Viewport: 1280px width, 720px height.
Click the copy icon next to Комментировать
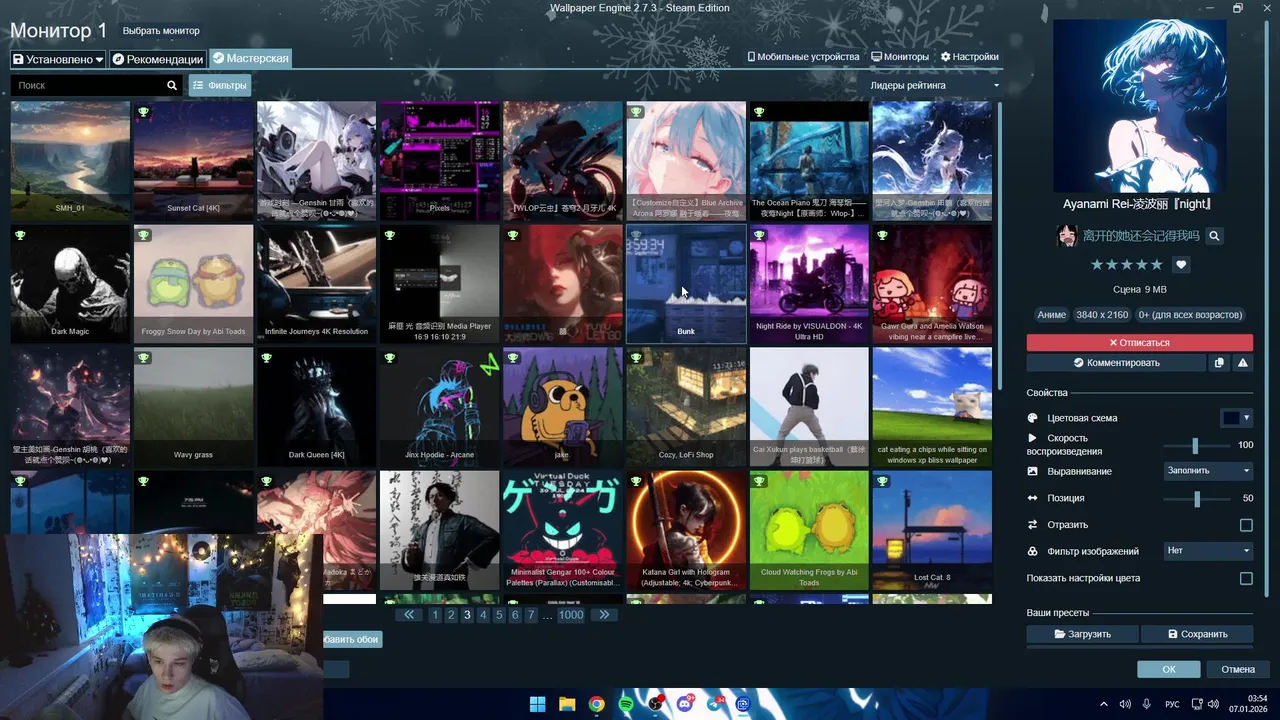tap(1219, 363)
